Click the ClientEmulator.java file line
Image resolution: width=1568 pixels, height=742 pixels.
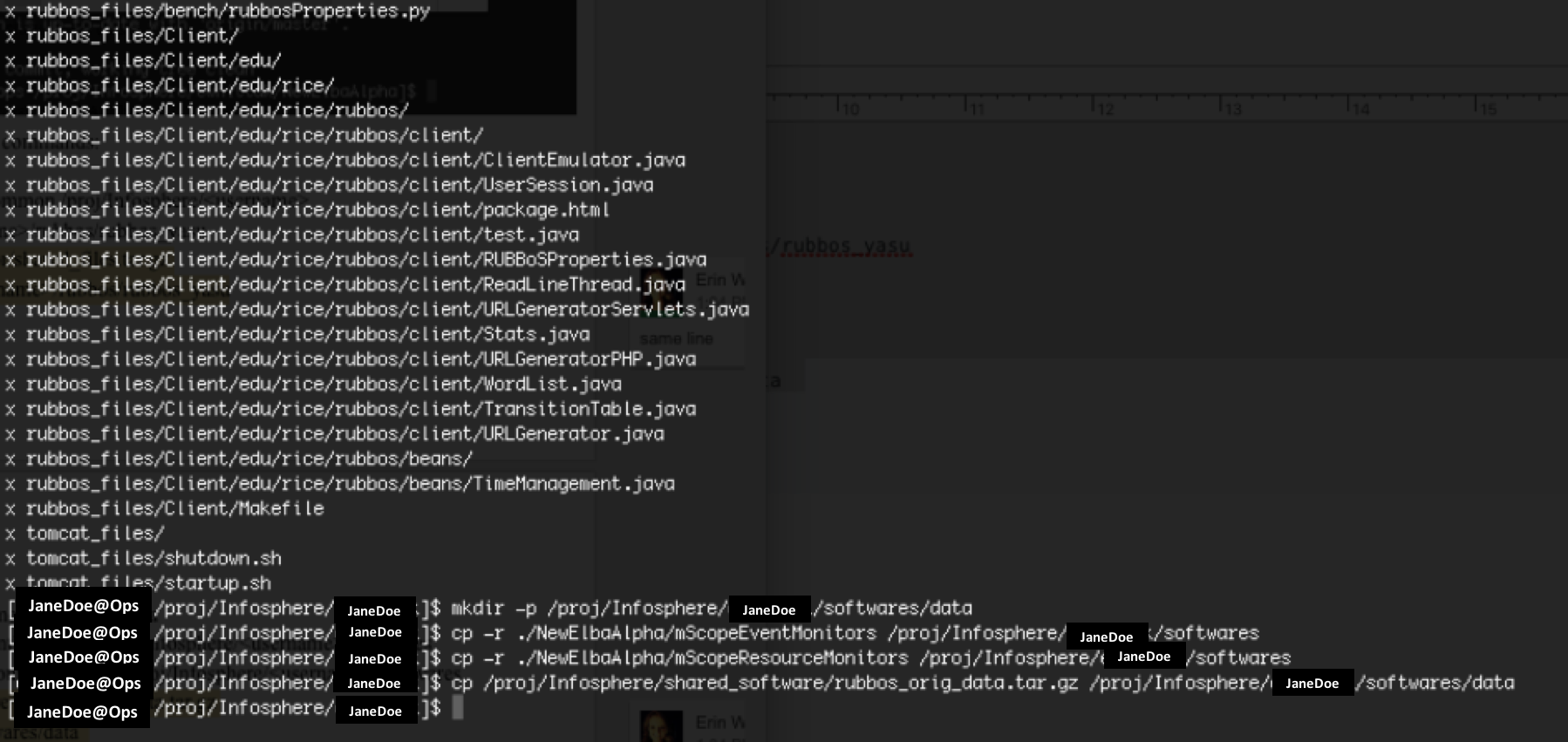345,160
